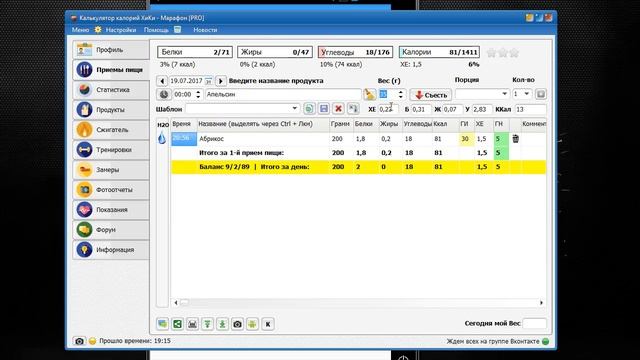Screen dimensions: 640x360
Task: Open the Фотоотчеты section
Action: [111, 190]
